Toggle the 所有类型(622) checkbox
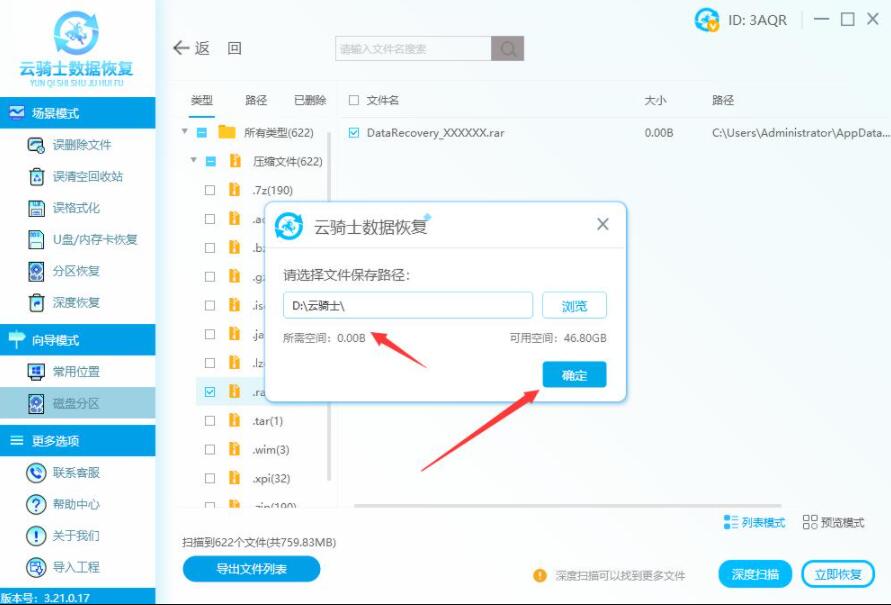891x605 pixels. tap(202, 133)
